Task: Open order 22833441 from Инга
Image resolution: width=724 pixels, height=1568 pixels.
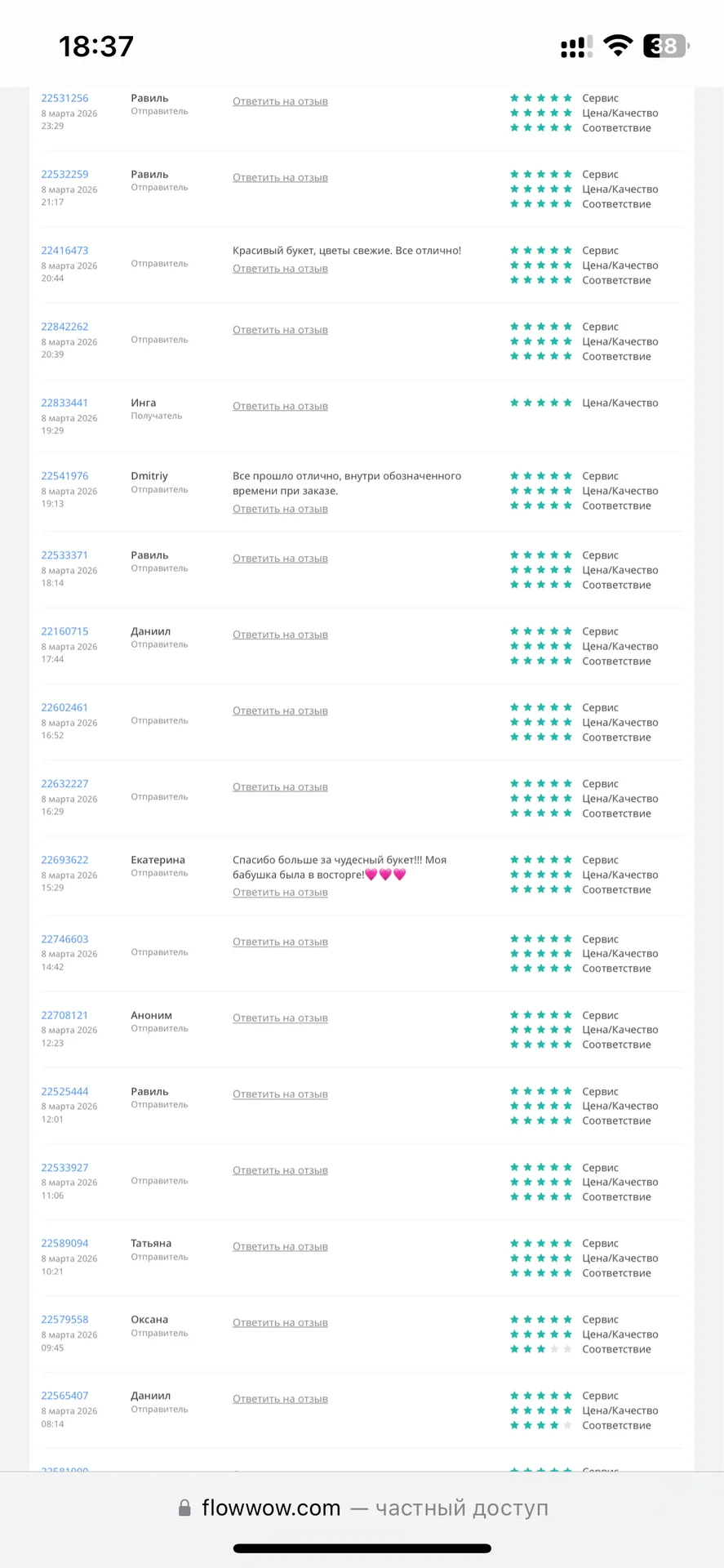Action: (x=64, y=403)
